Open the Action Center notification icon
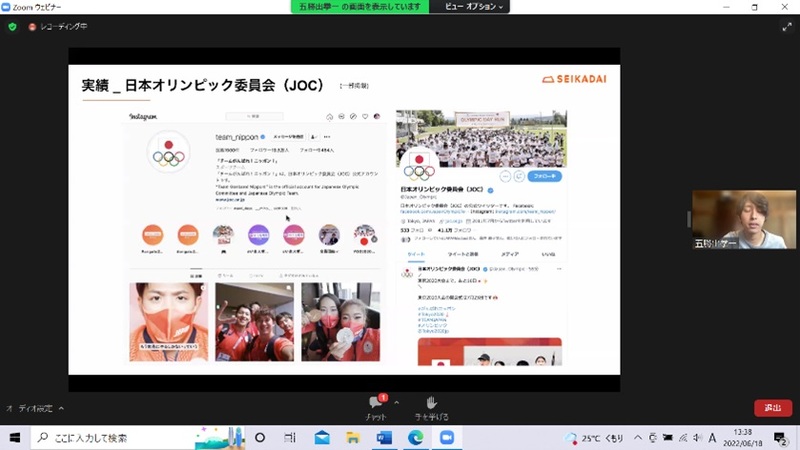 click(x=780, y=438)
